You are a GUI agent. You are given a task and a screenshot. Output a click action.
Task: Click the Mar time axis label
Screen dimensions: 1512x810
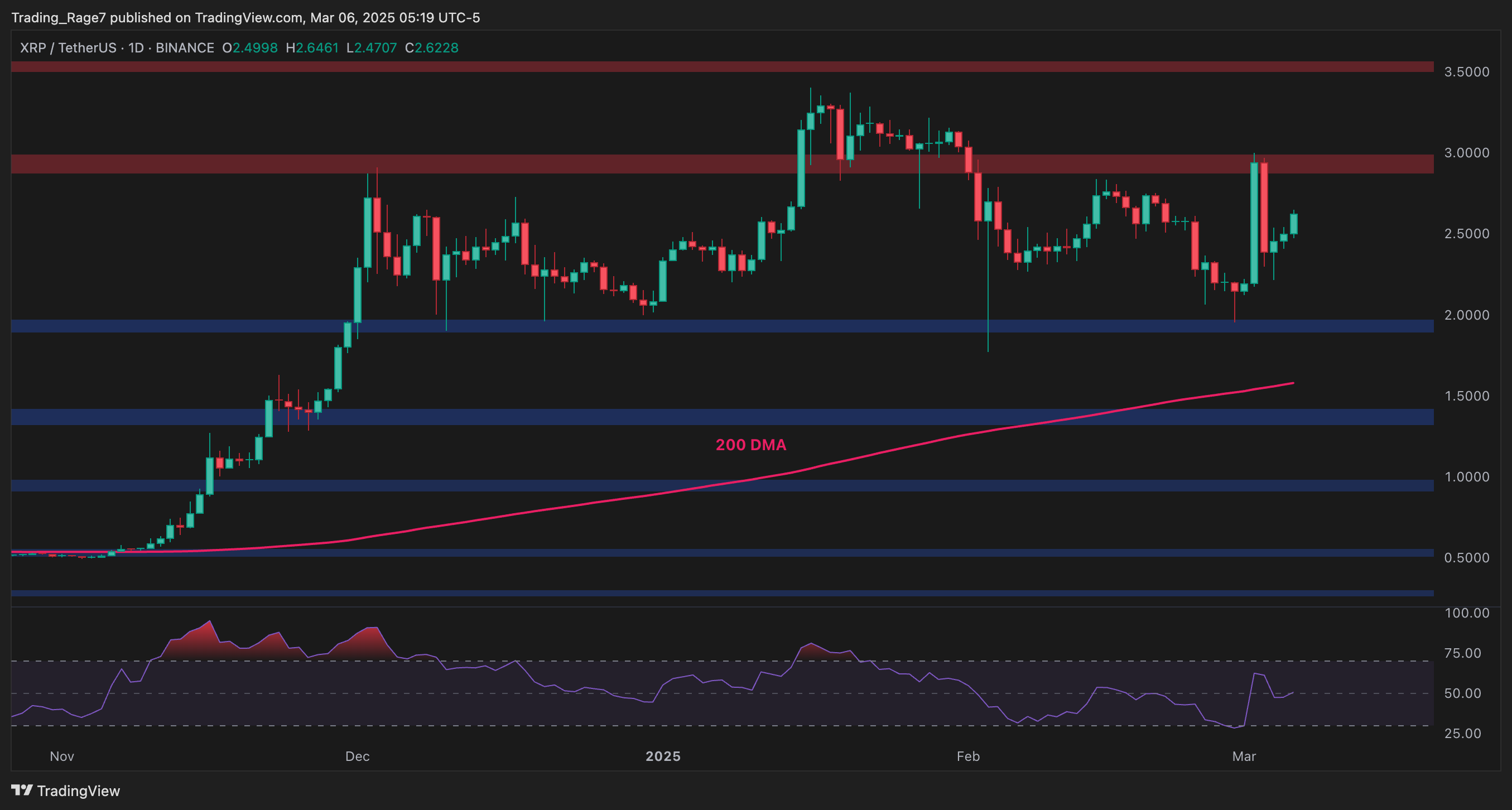[x=1244, y=756]
